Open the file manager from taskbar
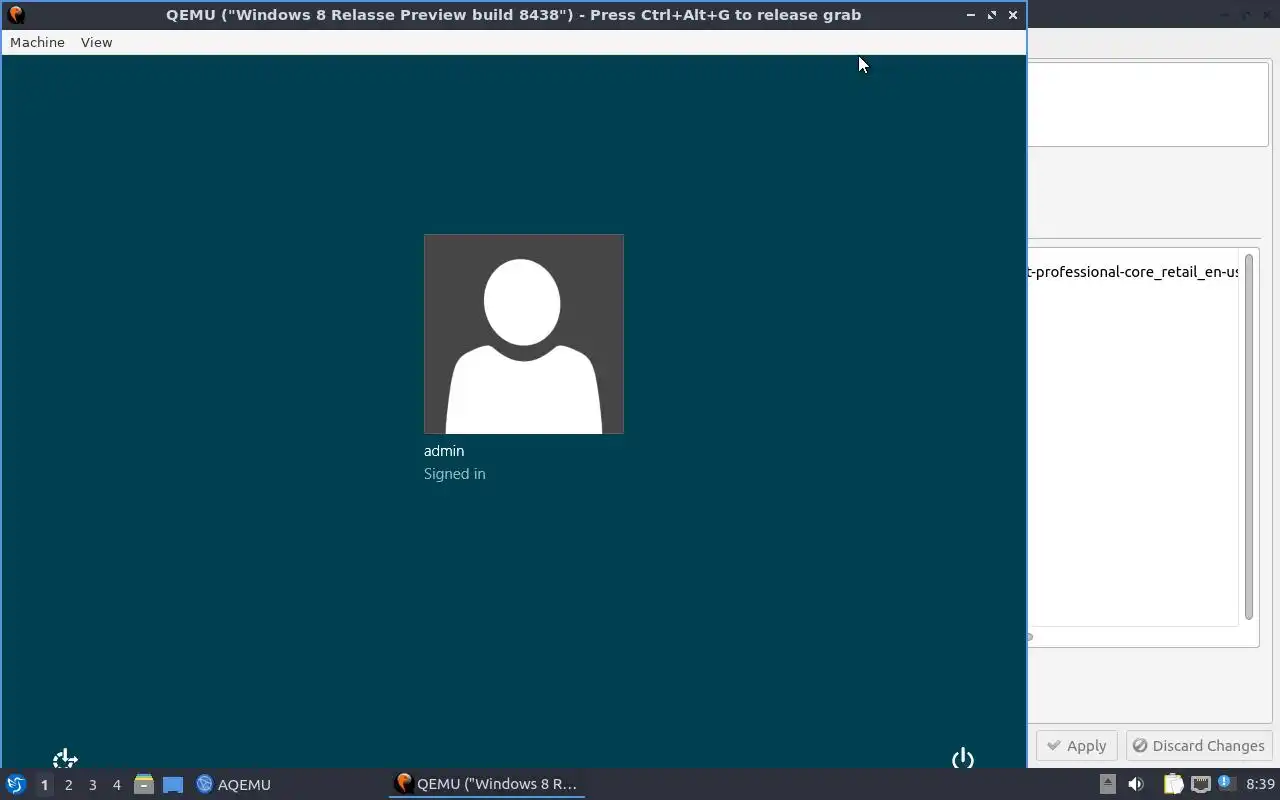The image size is (1280, 800). click(x=144, y=784)
